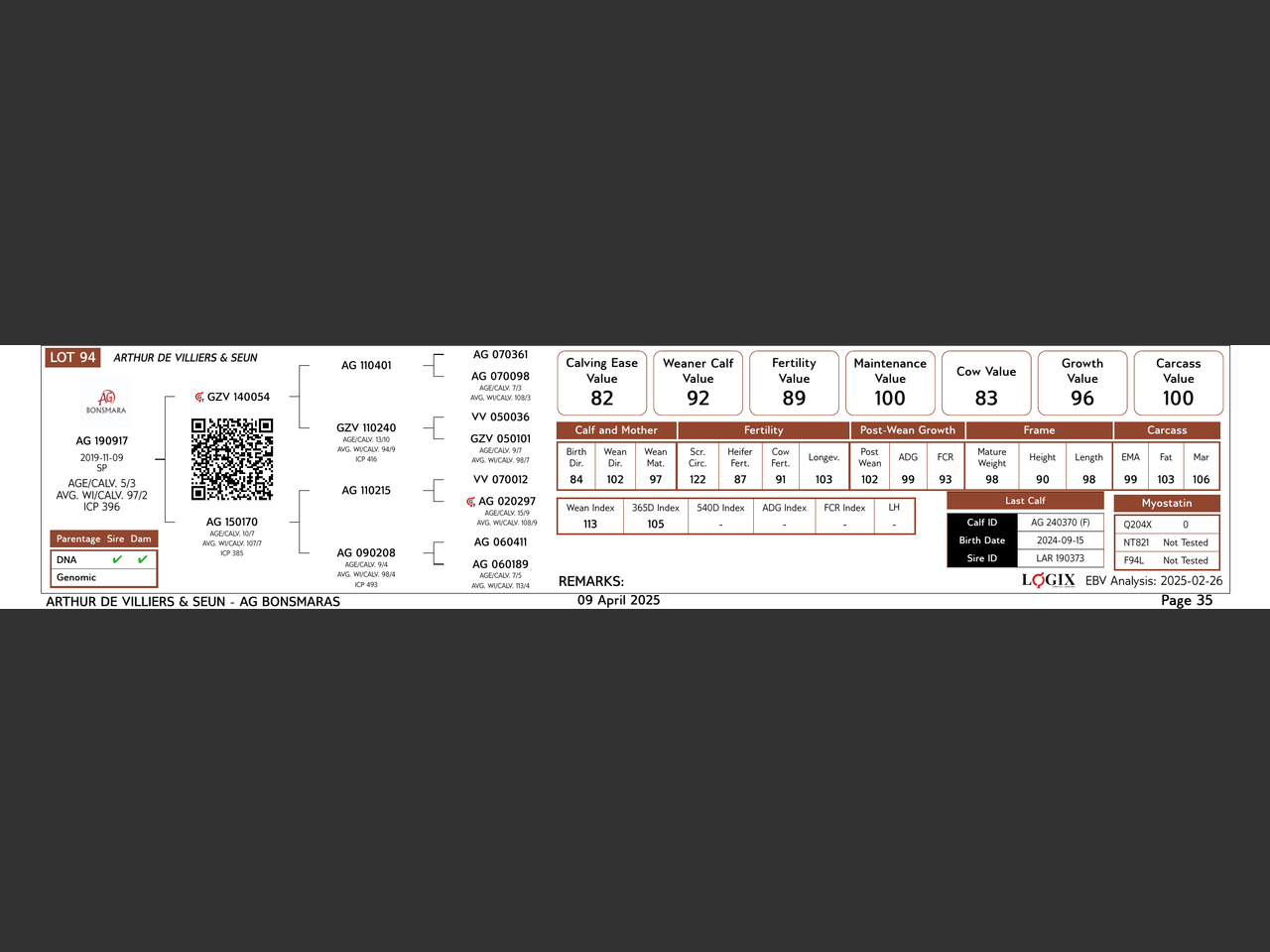Select ancestor AG 060189
The height and width of the screenshot is (952, 1270).
point(501,564)
